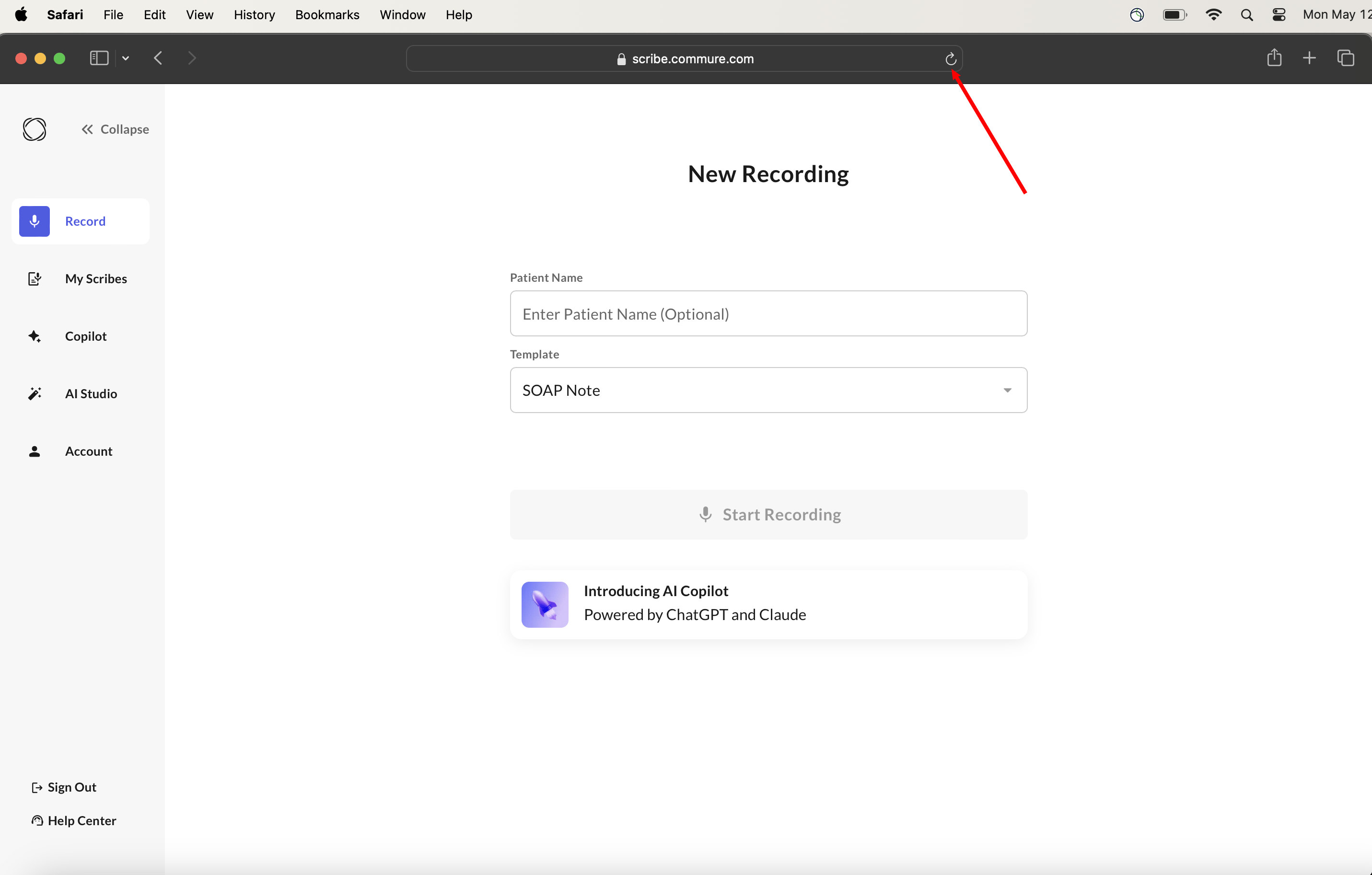This screenshot has height=875, width=1372.
Task: Open the Introducing AI Copilot banner
Action: pyautogui.click(x=768, y=604)
